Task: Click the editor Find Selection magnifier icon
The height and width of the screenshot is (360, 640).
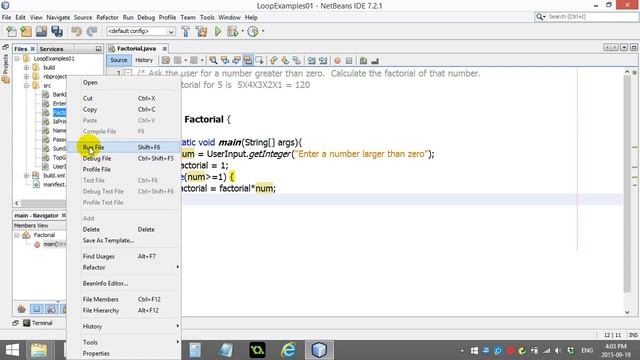Action: (x=213, y=60)
